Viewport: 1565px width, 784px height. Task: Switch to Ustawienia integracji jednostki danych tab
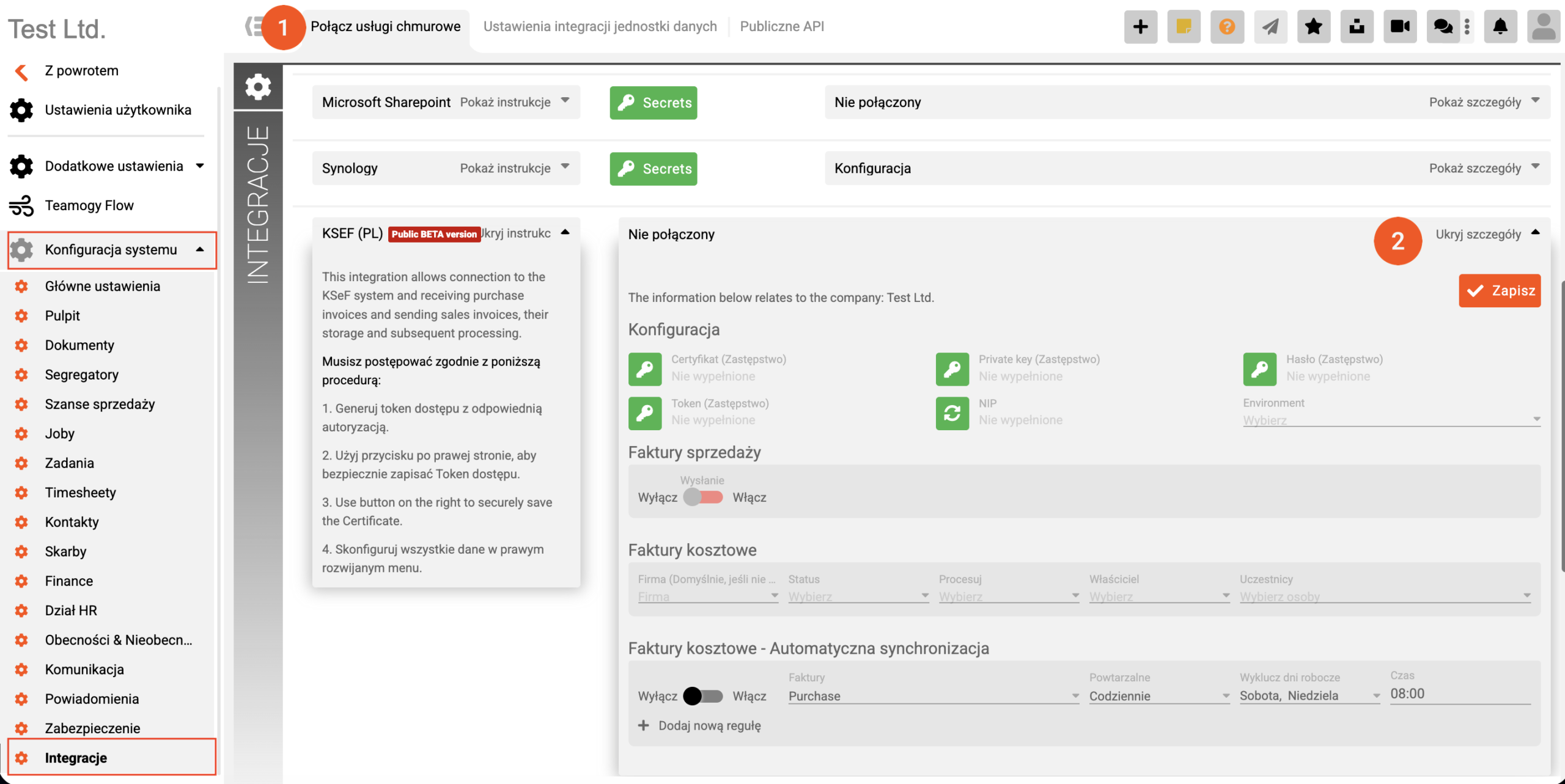(600, 26)
